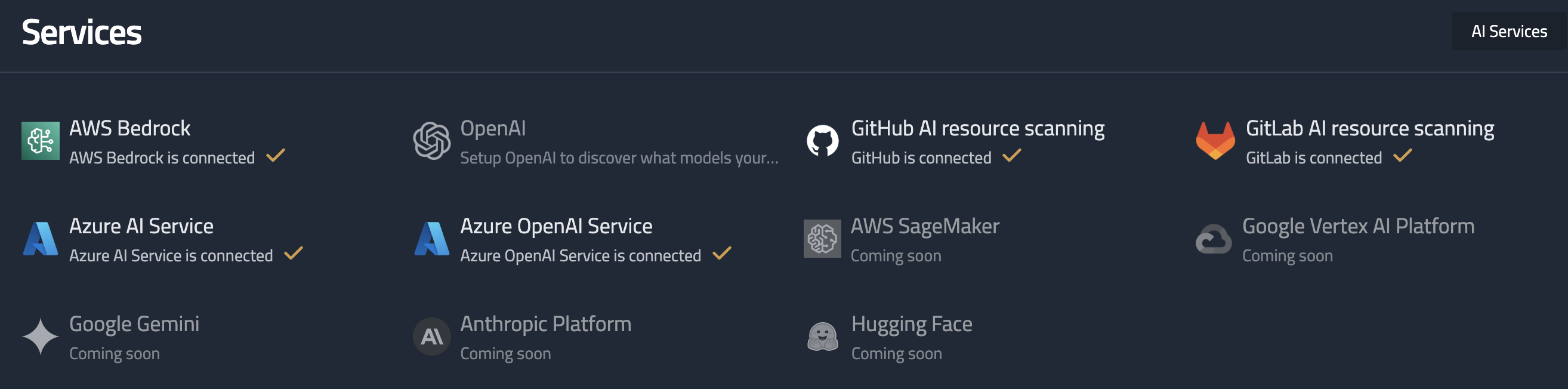Click checkmark beside Azure OpenAI Service connected
The height and width of the screenshot is (389, 1568).
tap(721, 254)
